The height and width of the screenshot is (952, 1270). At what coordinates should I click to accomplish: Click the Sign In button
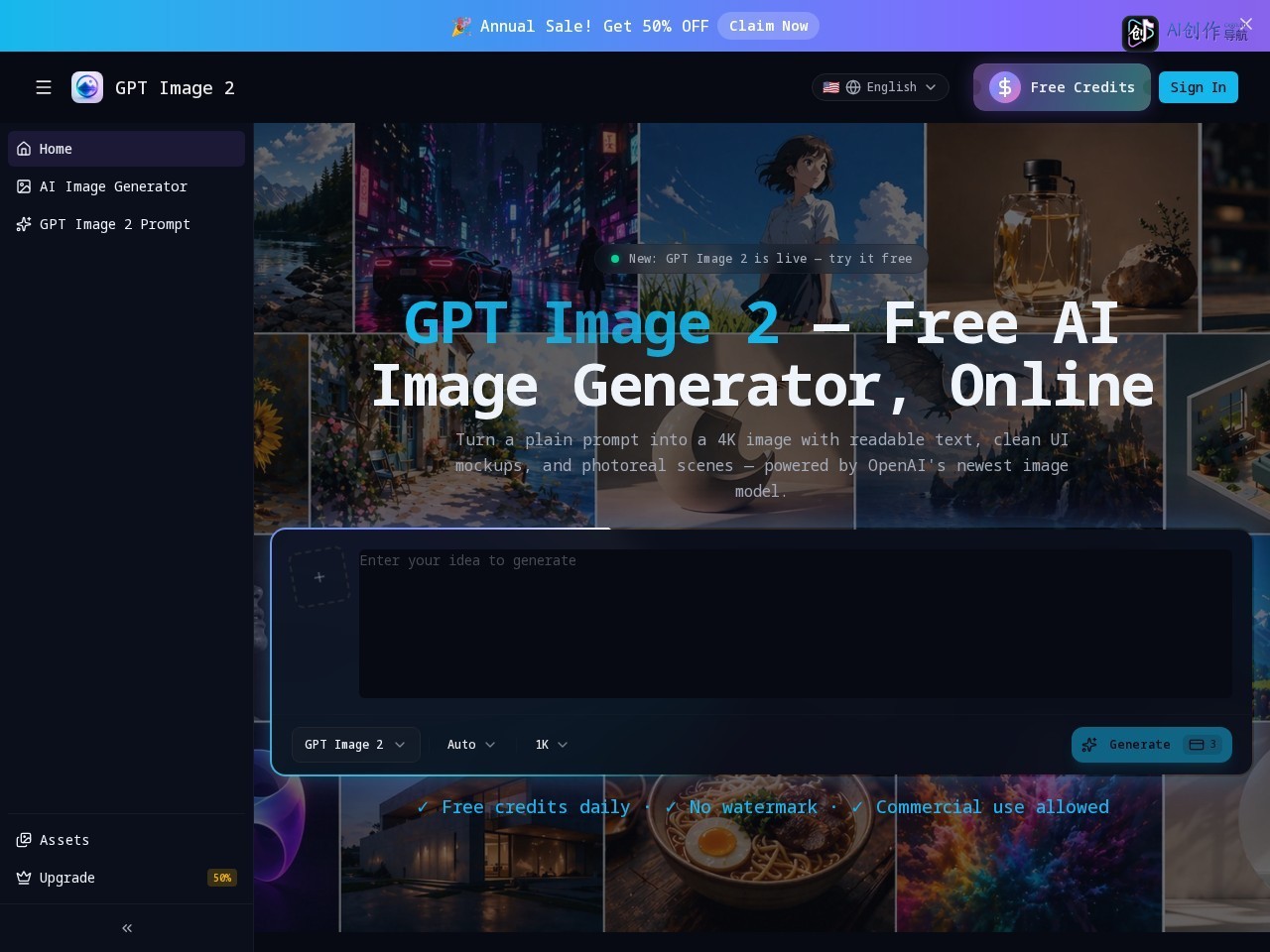coord(1199,87)
